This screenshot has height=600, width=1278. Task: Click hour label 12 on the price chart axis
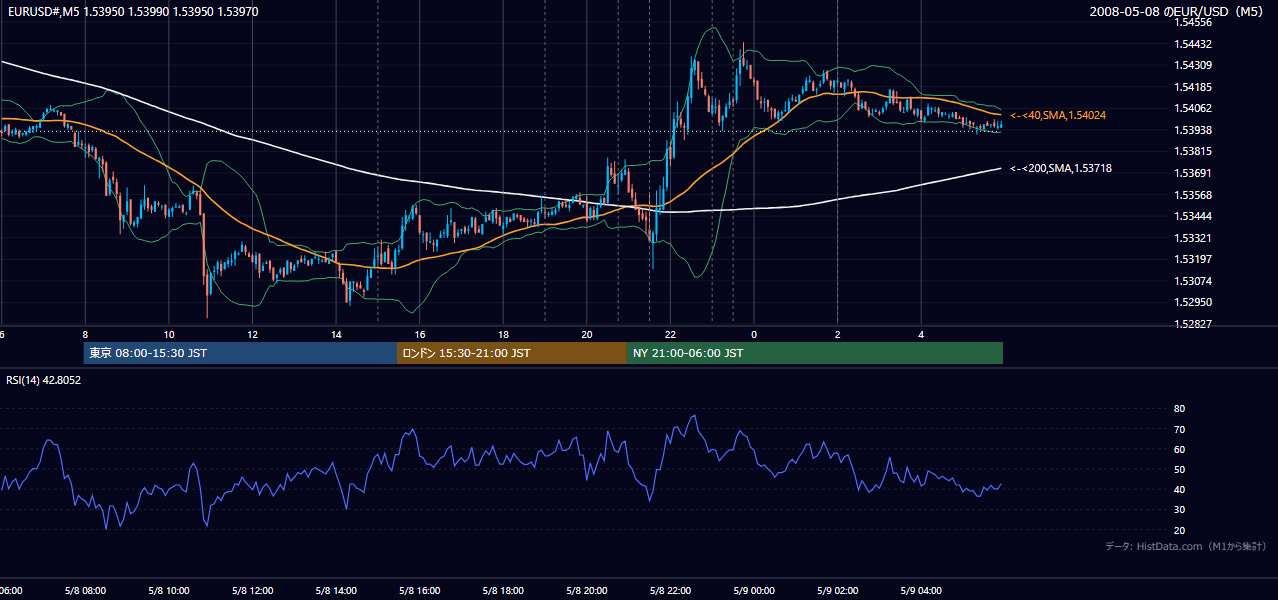(x=253, y=335)
